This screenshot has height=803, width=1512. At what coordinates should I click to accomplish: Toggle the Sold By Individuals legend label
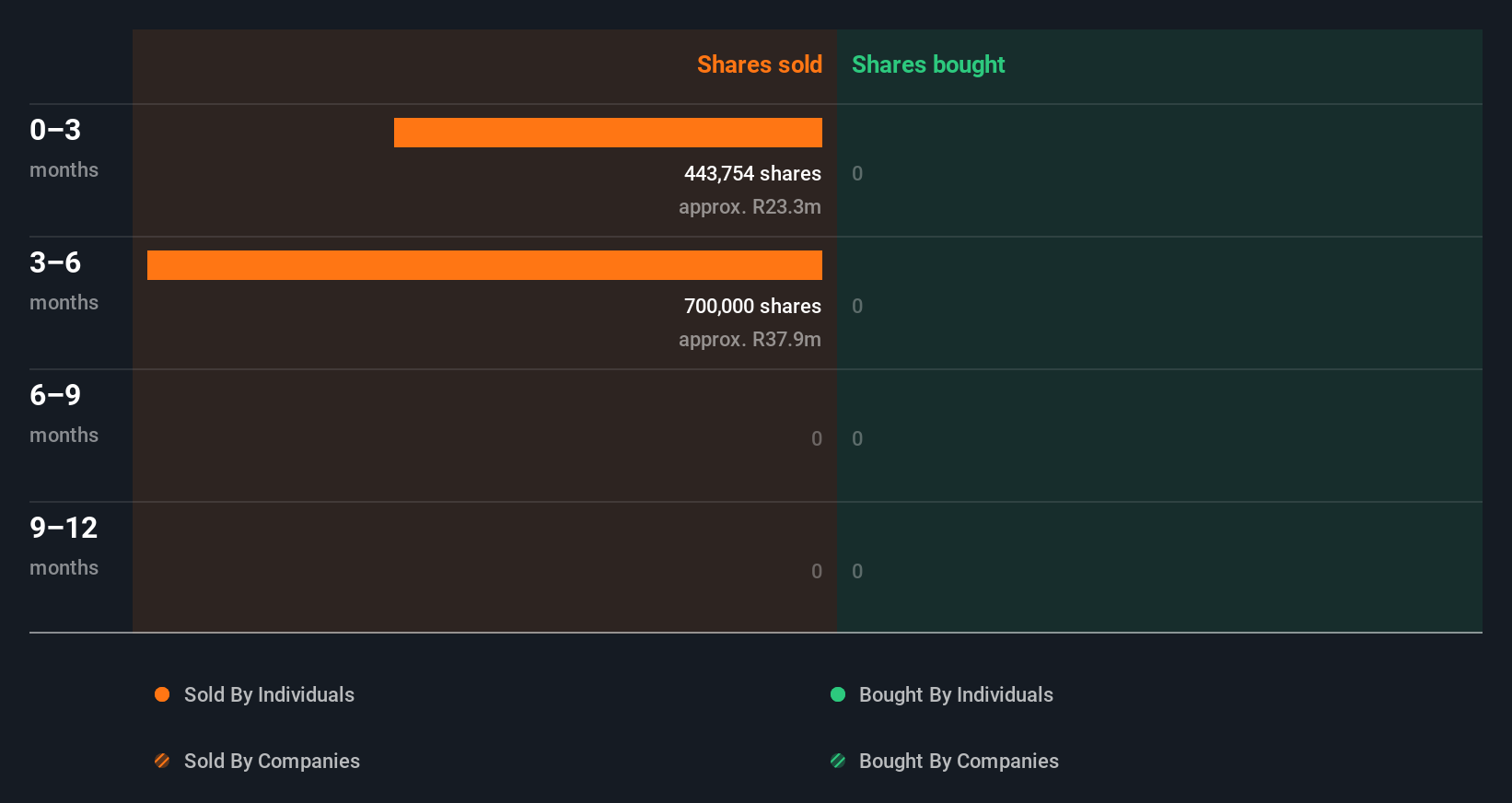tap(269, 694)
